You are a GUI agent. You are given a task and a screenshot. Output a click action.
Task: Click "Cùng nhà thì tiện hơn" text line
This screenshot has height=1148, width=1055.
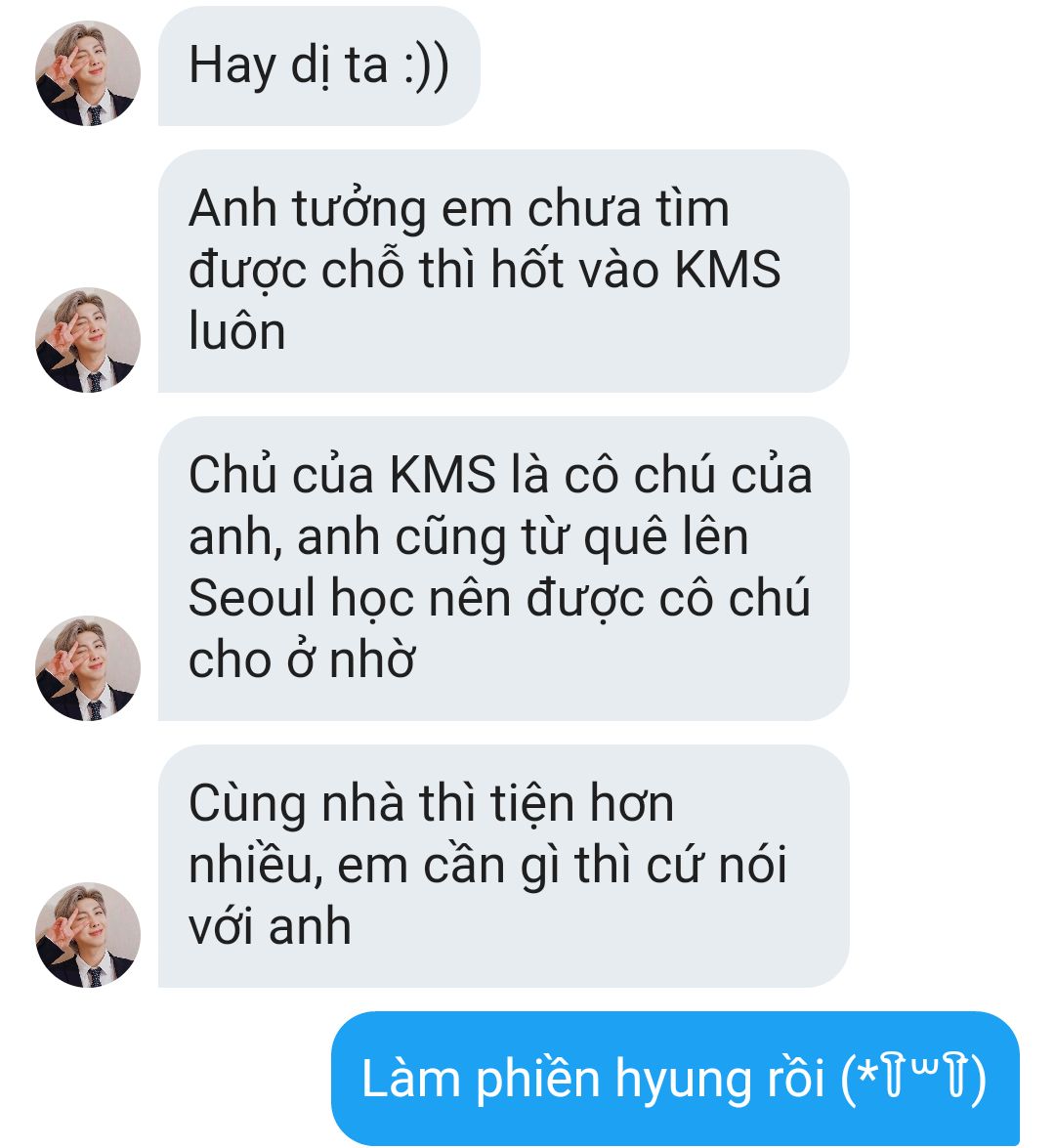click(x=431, y=804)
